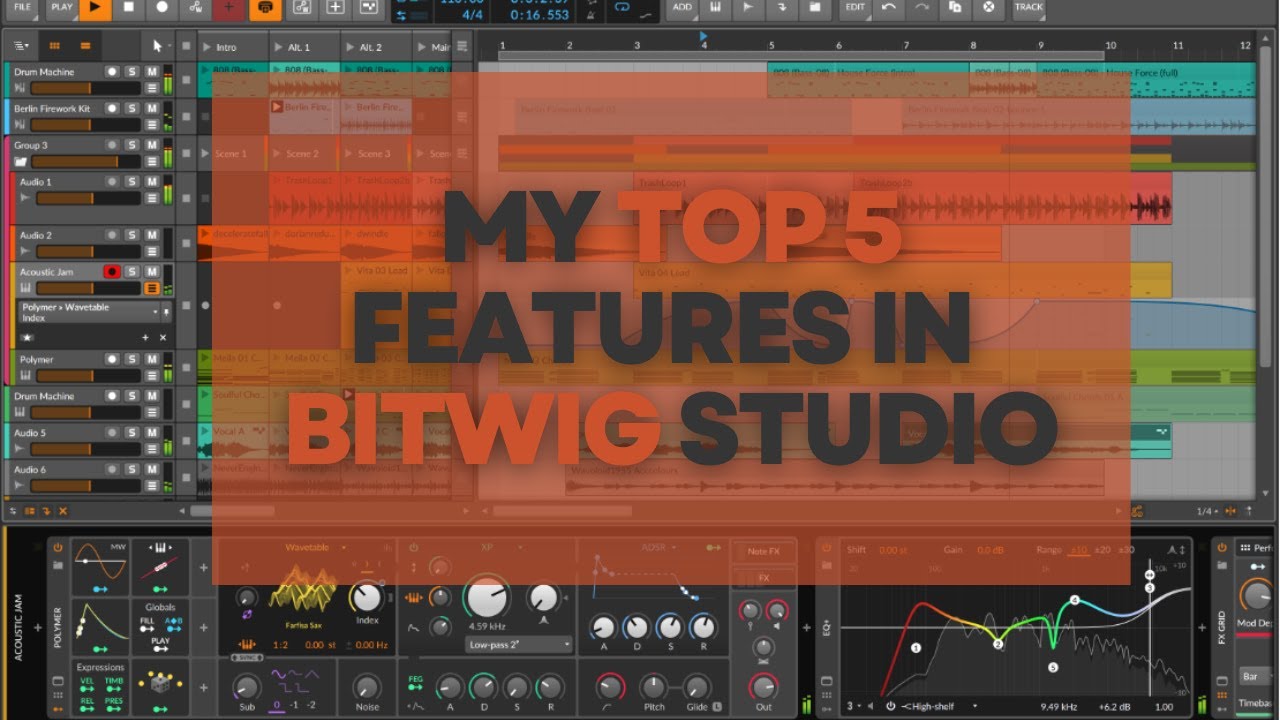Open the TRACK menu

[x=1029, y=7]
